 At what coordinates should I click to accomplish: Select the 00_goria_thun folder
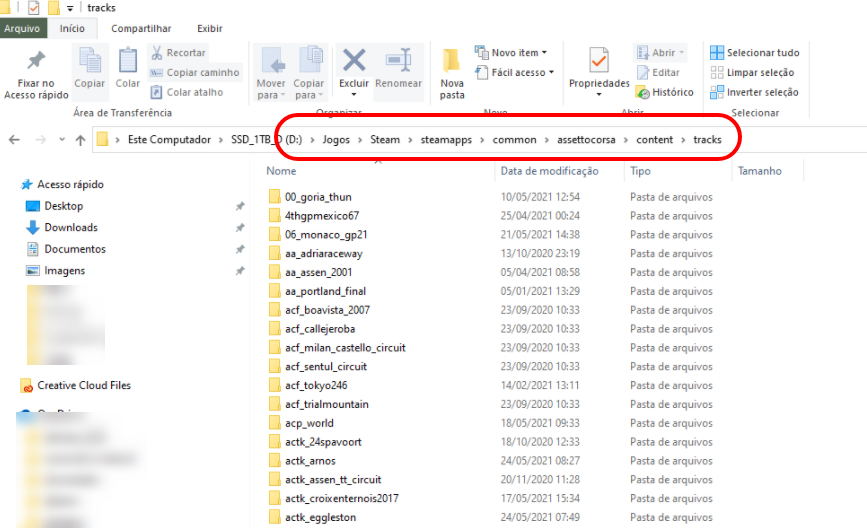click(318, 197)
